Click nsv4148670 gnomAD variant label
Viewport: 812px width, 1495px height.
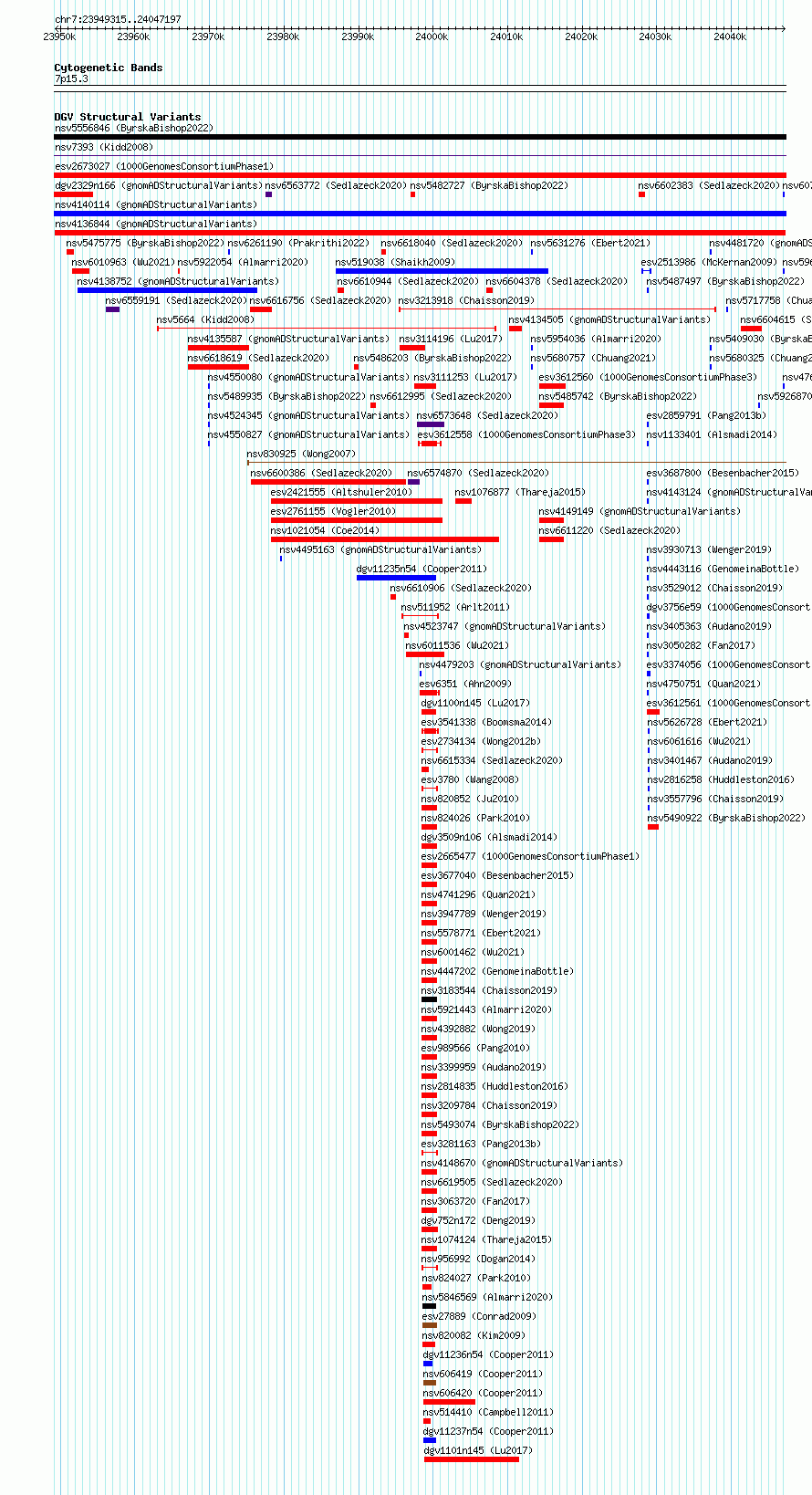pos(523,1163)
